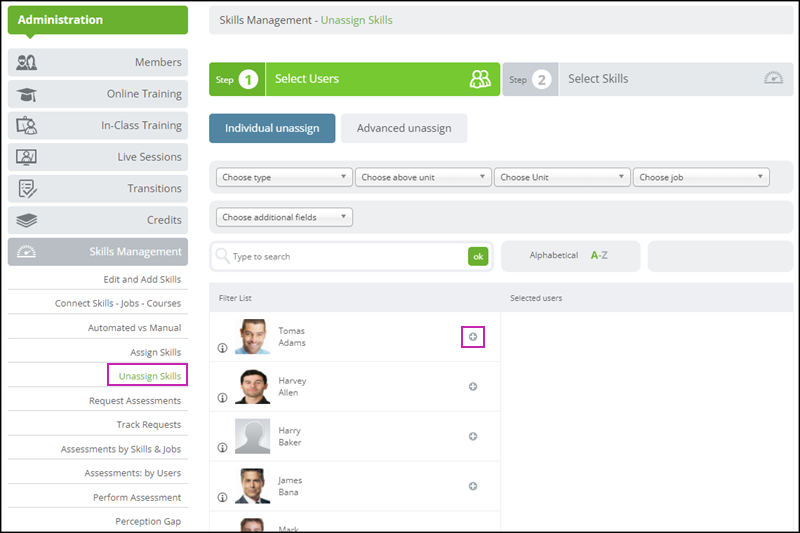Open Members menu item
The image size is (800, 533).
tap(98, 62)
